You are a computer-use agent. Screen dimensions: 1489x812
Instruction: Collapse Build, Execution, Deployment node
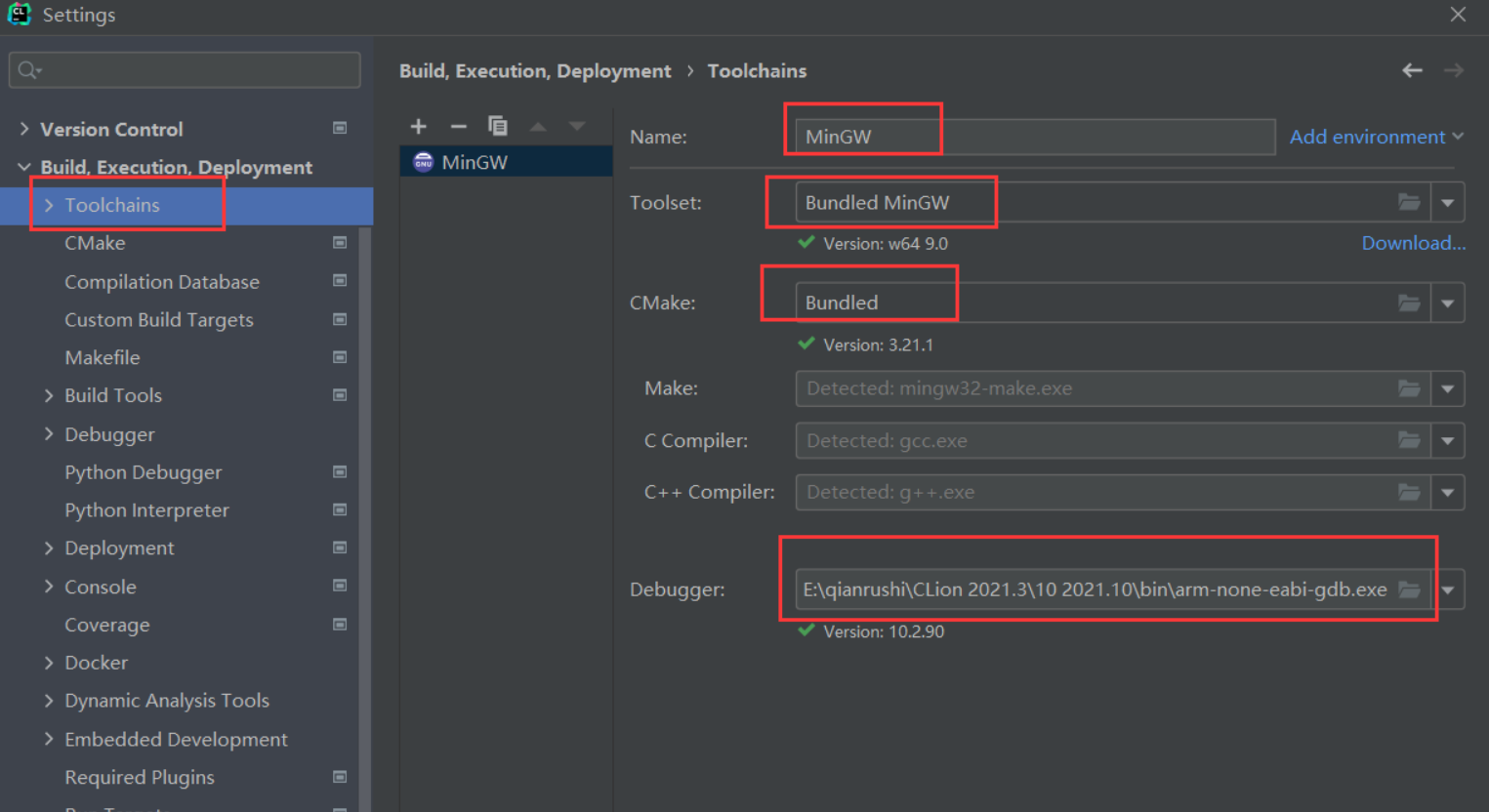click(24, 167)
